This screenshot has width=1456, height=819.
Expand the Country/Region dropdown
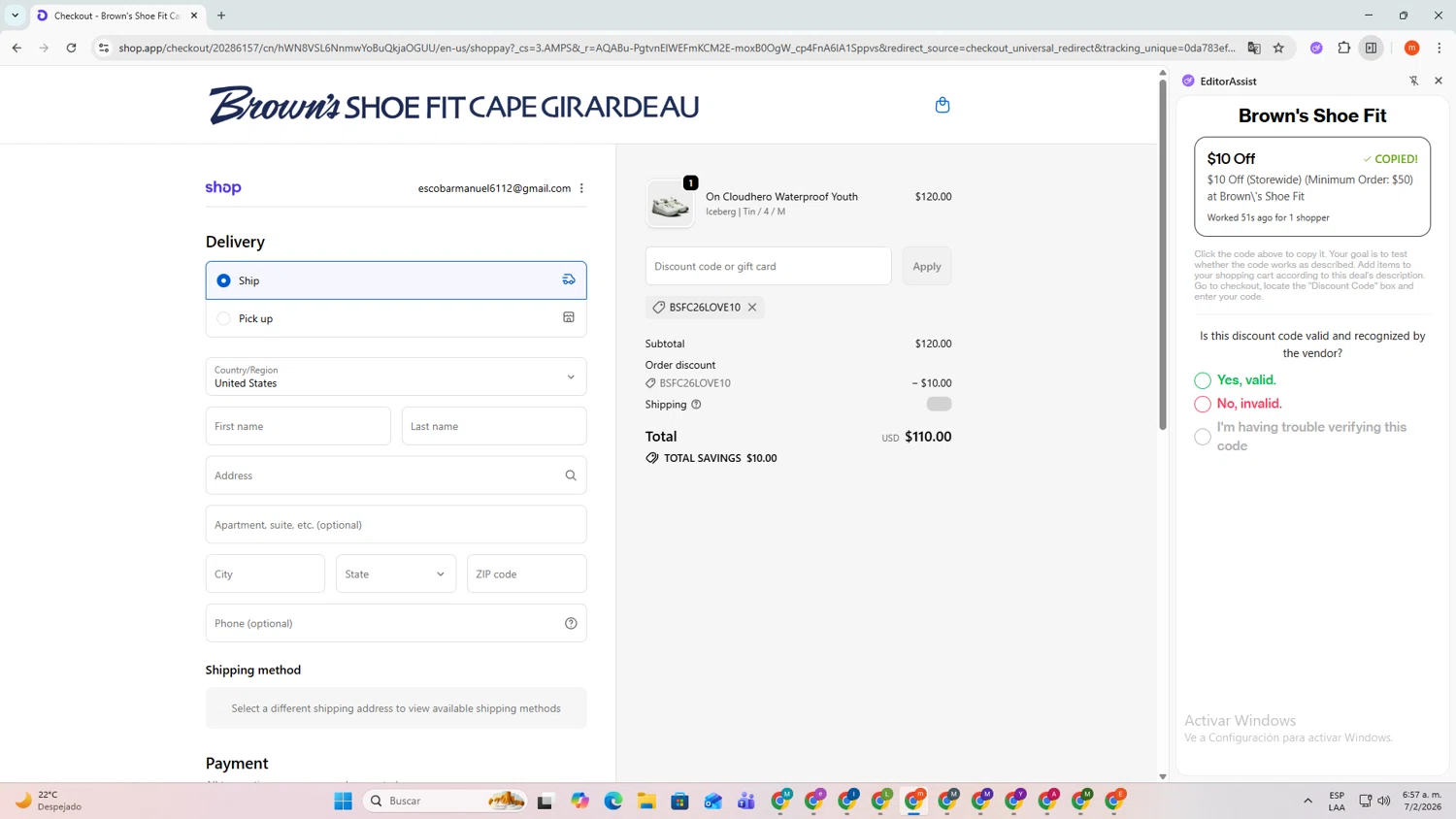396,377
